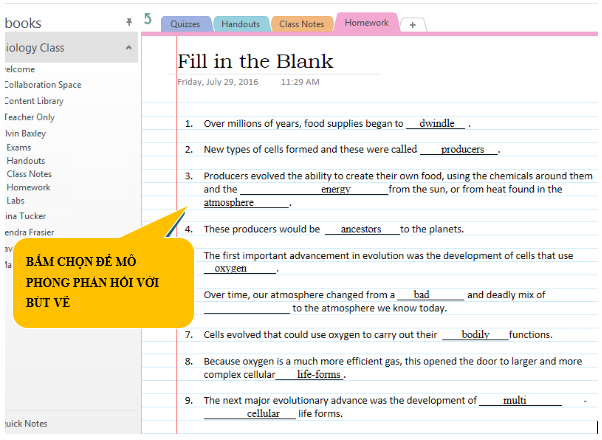Open Quick Notes at sidebar bottom
The image size is (602, 440).
tap(25, 423)
